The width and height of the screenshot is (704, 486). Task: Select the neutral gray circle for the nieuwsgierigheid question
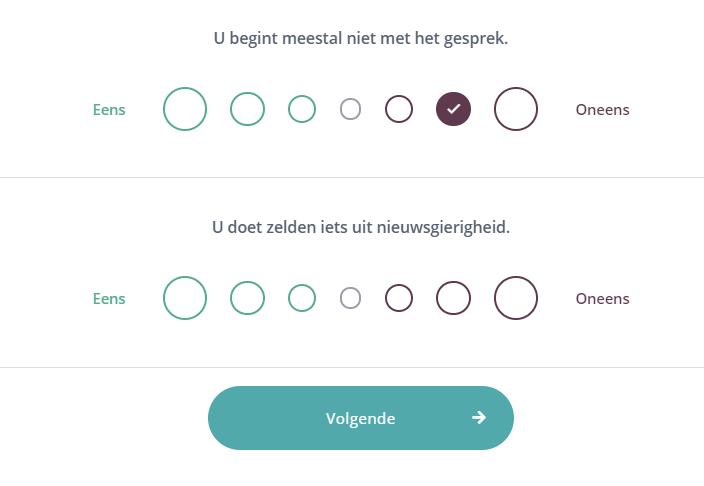(x=351, y=298)
